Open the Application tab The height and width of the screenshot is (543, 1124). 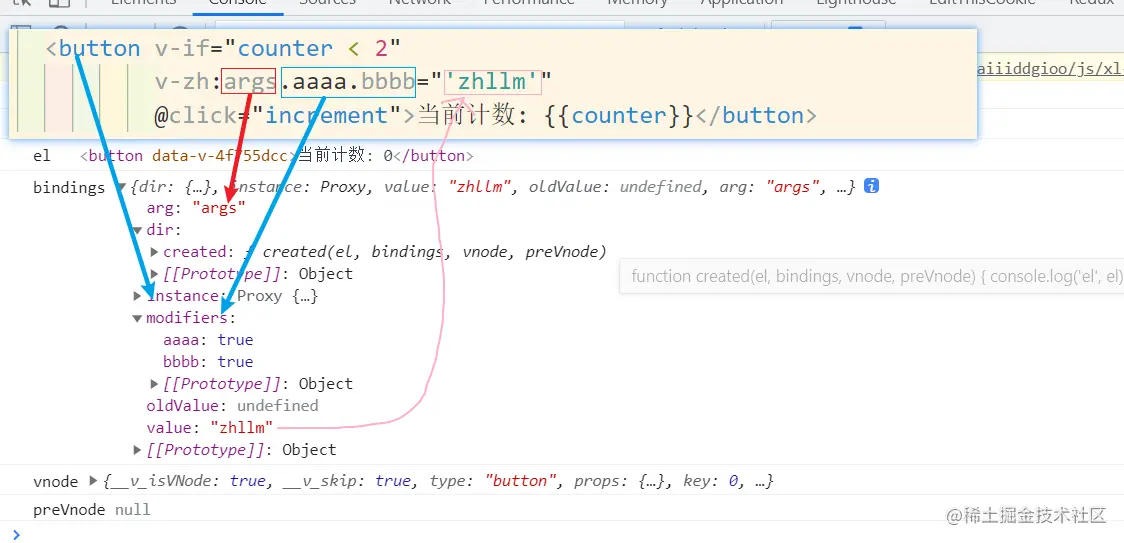(x=741, y=2)
